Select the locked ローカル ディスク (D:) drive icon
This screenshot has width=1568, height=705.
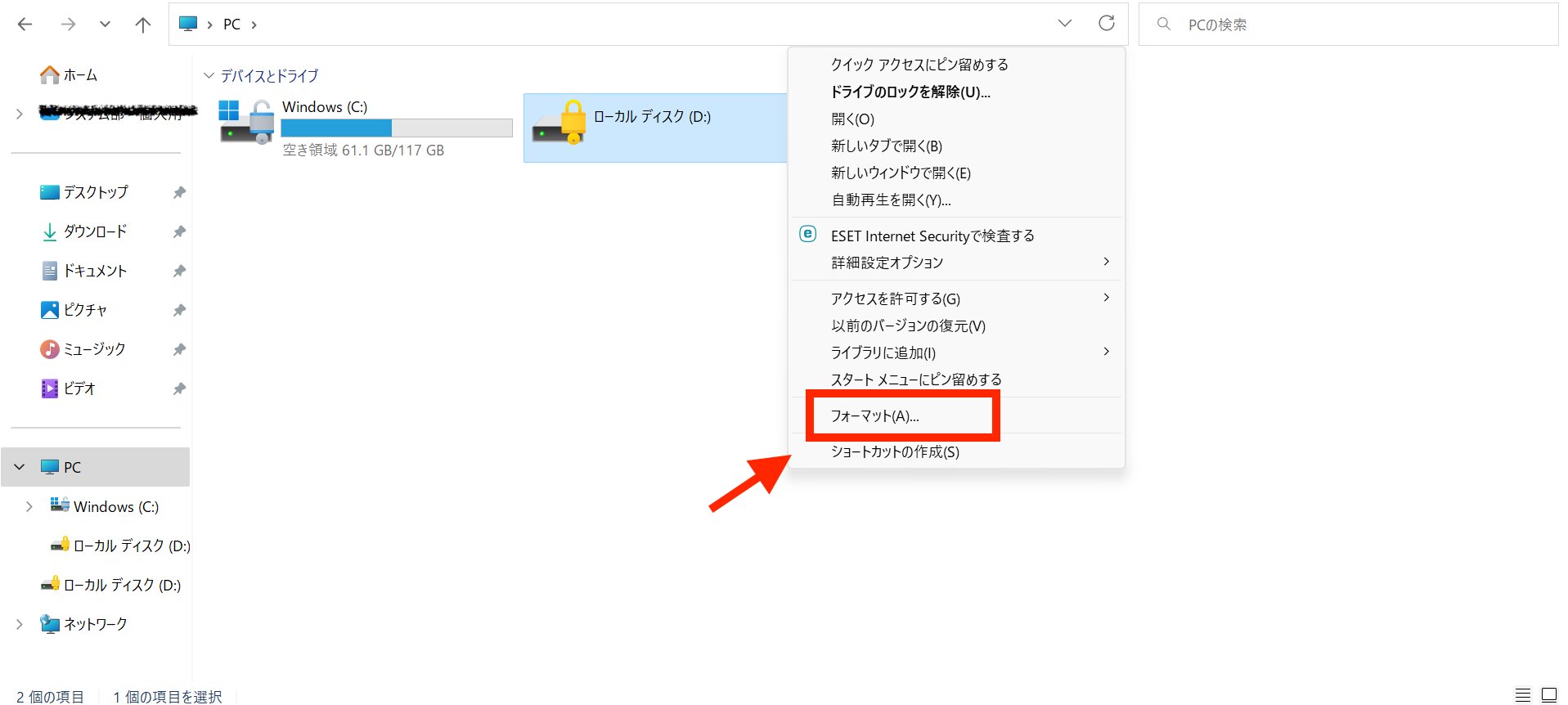point(559,123)
